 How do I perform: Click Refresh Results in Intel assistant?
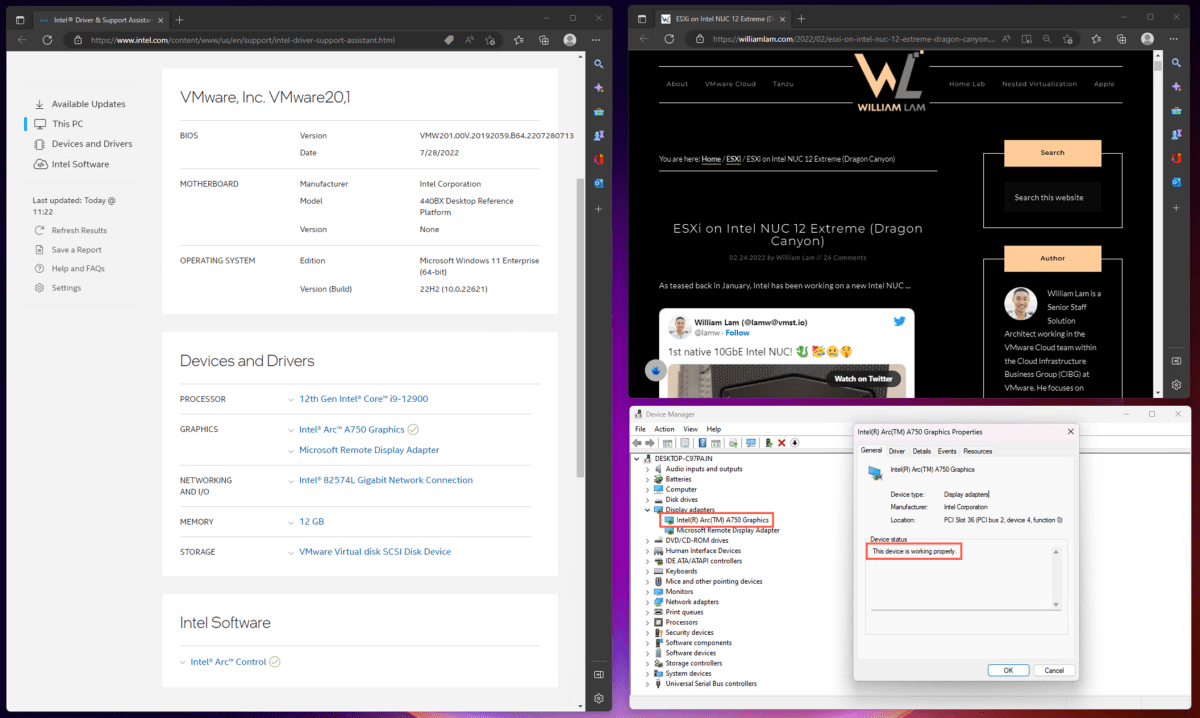point(72,230)
